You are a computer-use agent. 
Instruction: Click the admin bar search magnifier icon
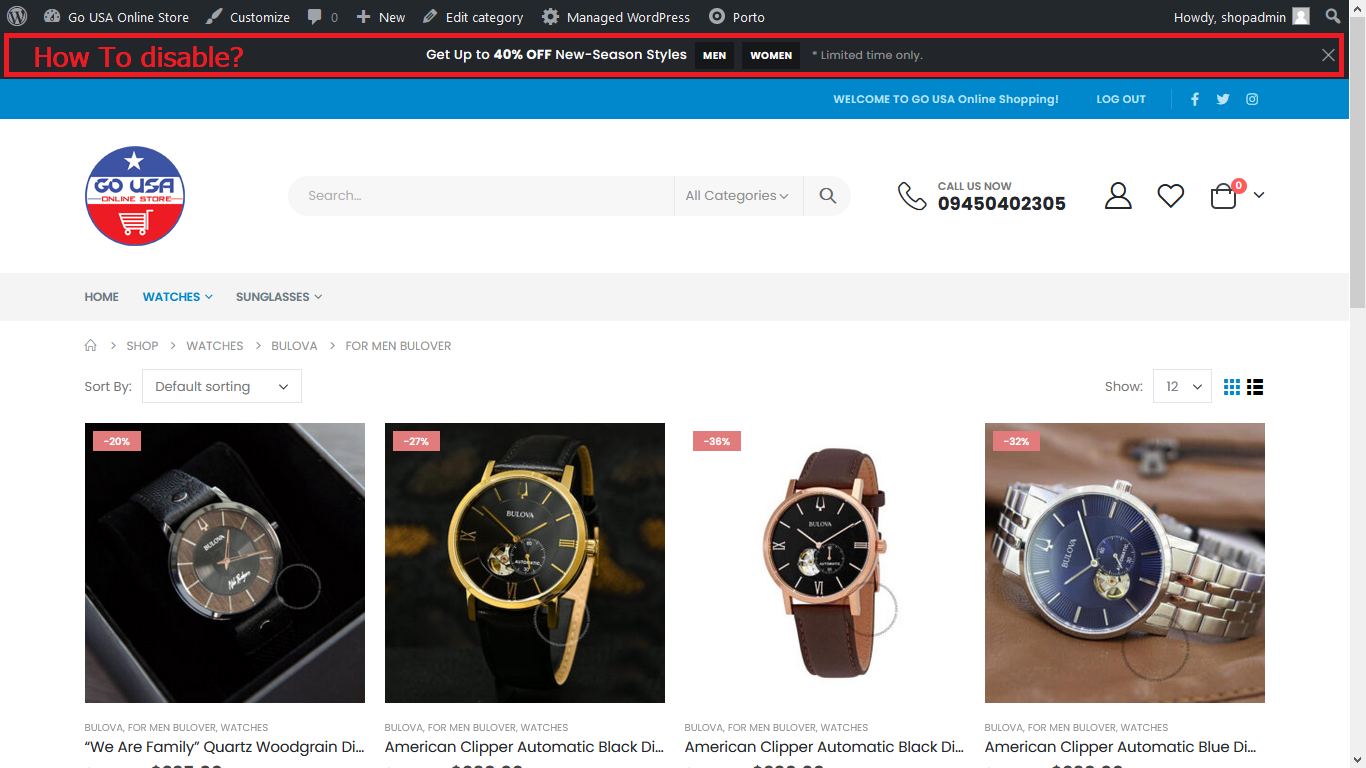[x=1333, y=17]
